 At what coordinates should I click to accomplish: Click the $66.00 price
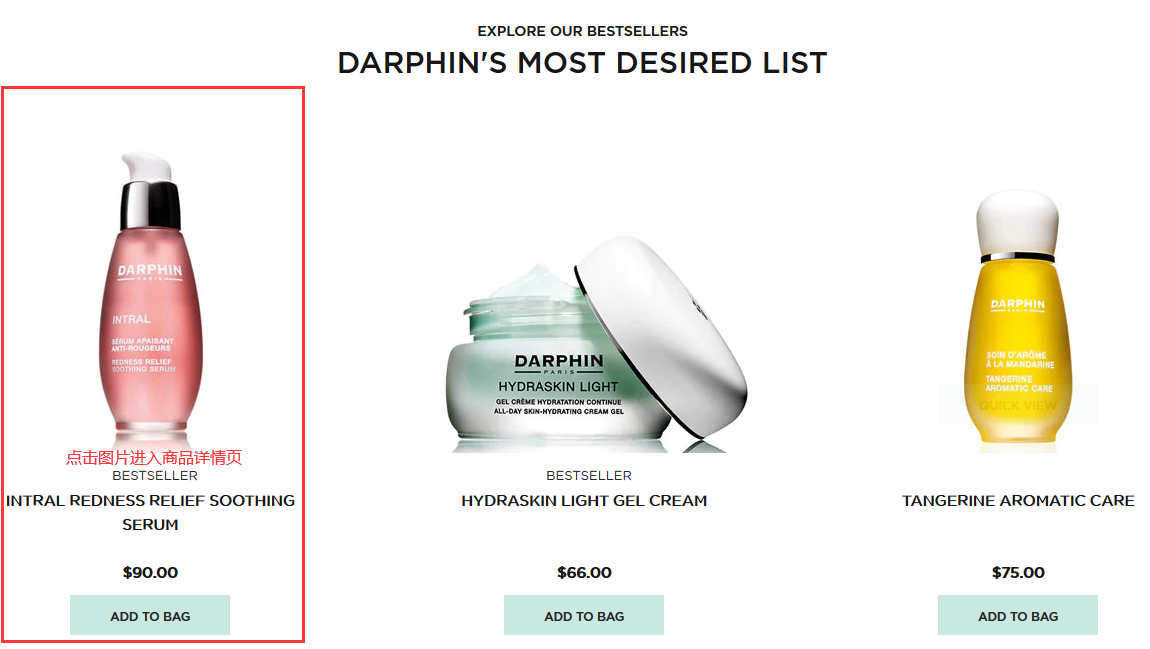(584, 573)
